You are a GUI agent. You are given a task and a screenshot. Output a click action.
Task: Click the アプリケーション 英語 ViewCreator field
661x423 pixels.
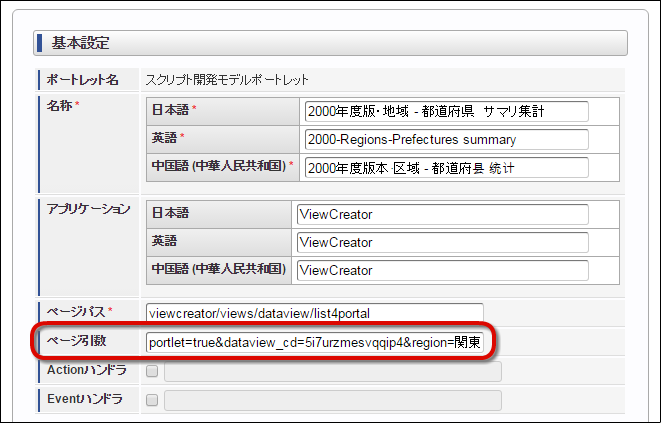pos(443,242)
